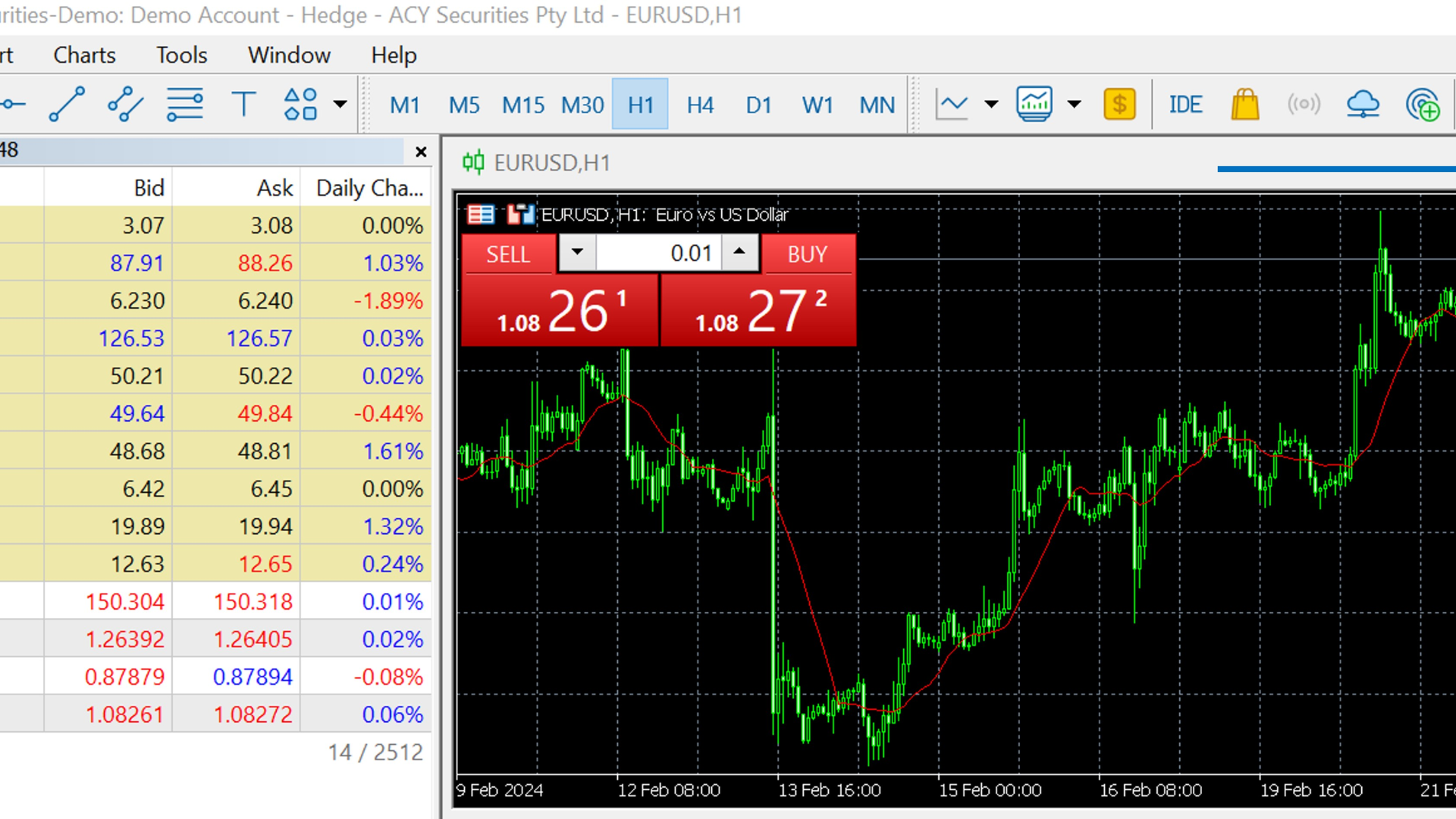Select the equidistant channel tool
Image resolution: width=1456 pixels, height=819 pixels.
[x=126, y=104]
